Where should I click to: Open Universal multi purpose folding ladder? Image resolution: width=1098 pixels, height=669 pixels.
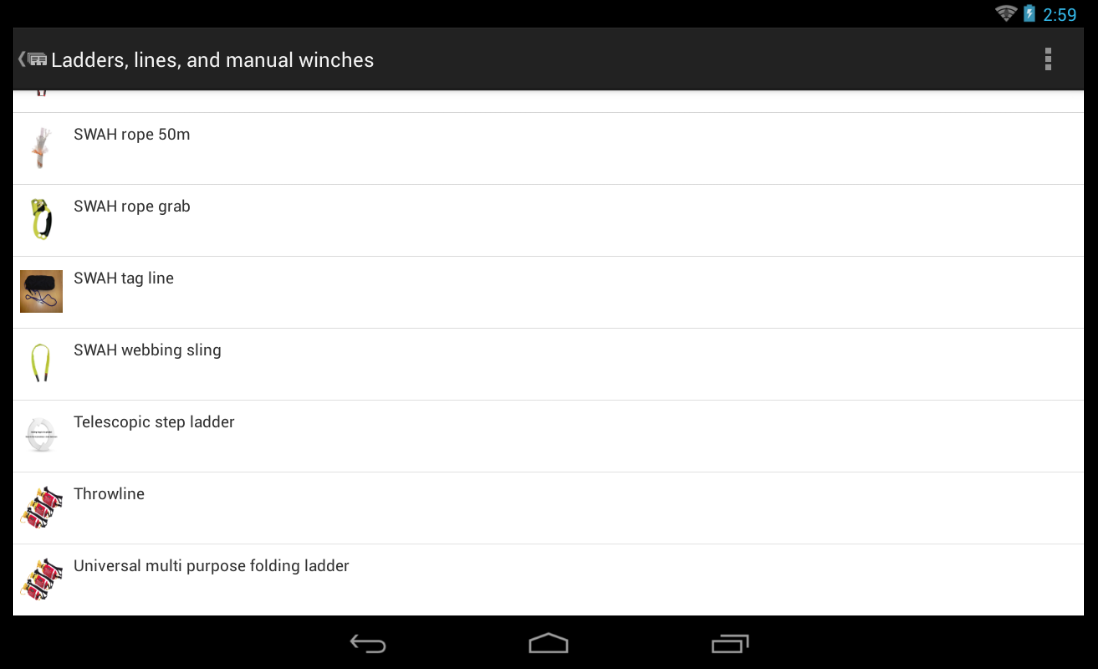pos(548,580)
